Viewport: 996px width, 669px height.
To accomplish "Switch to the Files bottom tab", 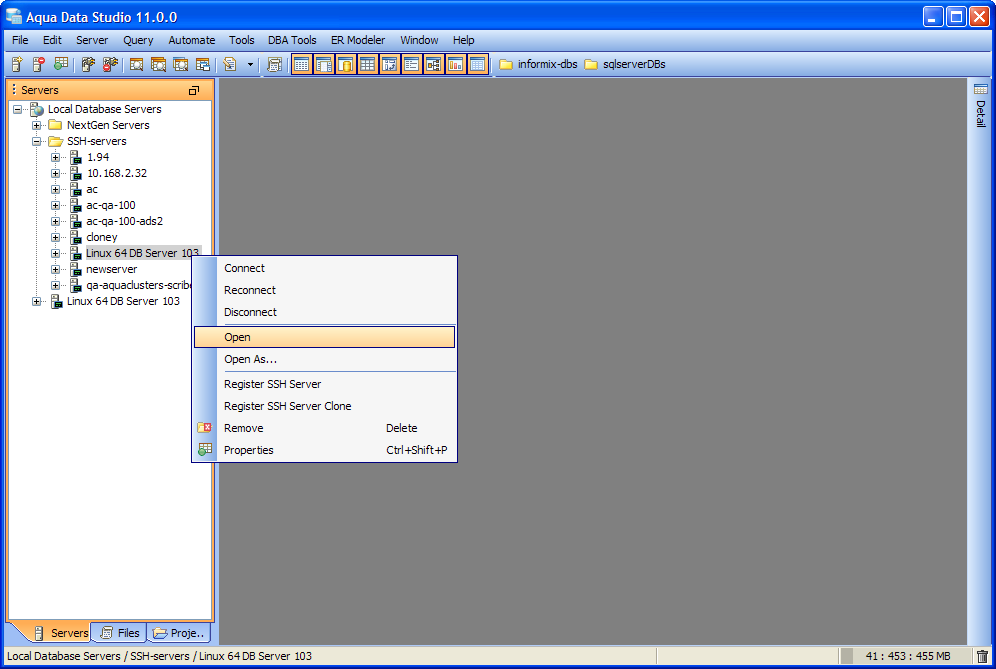I will point(119,633).
